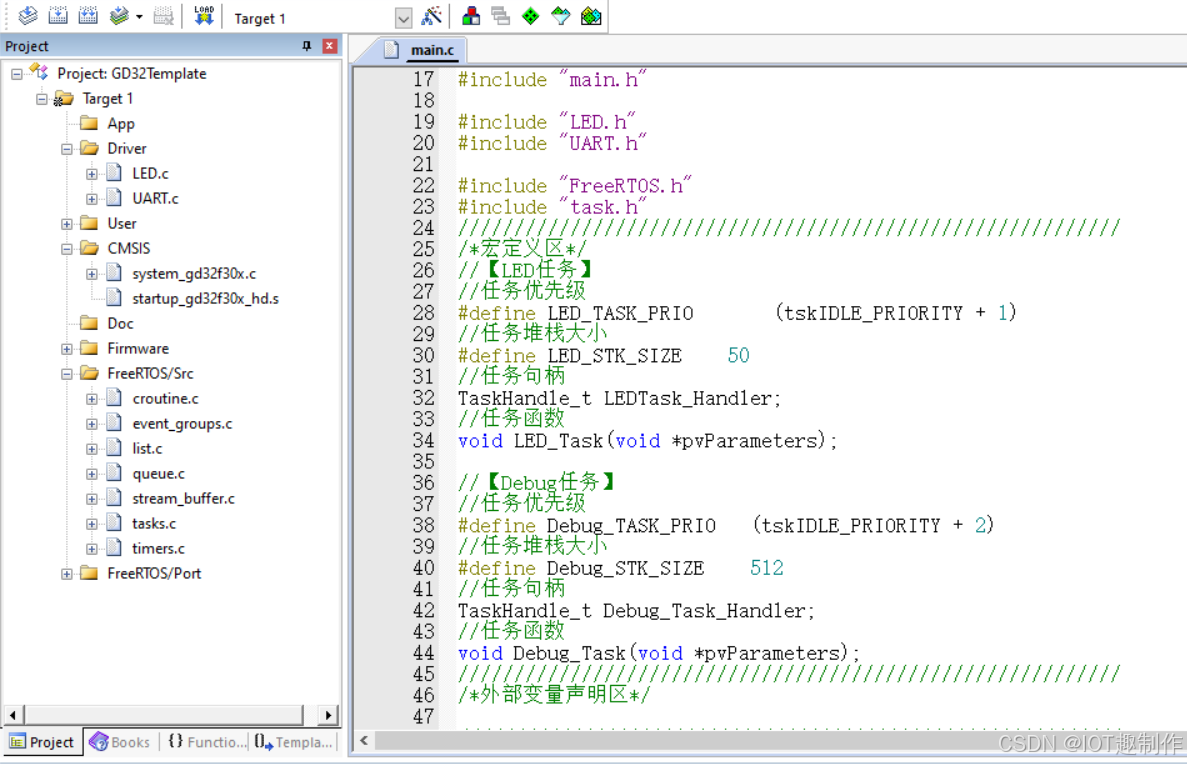Switch to the main.c editor tab
The image size is (1187, 764).
pos(432,50)
